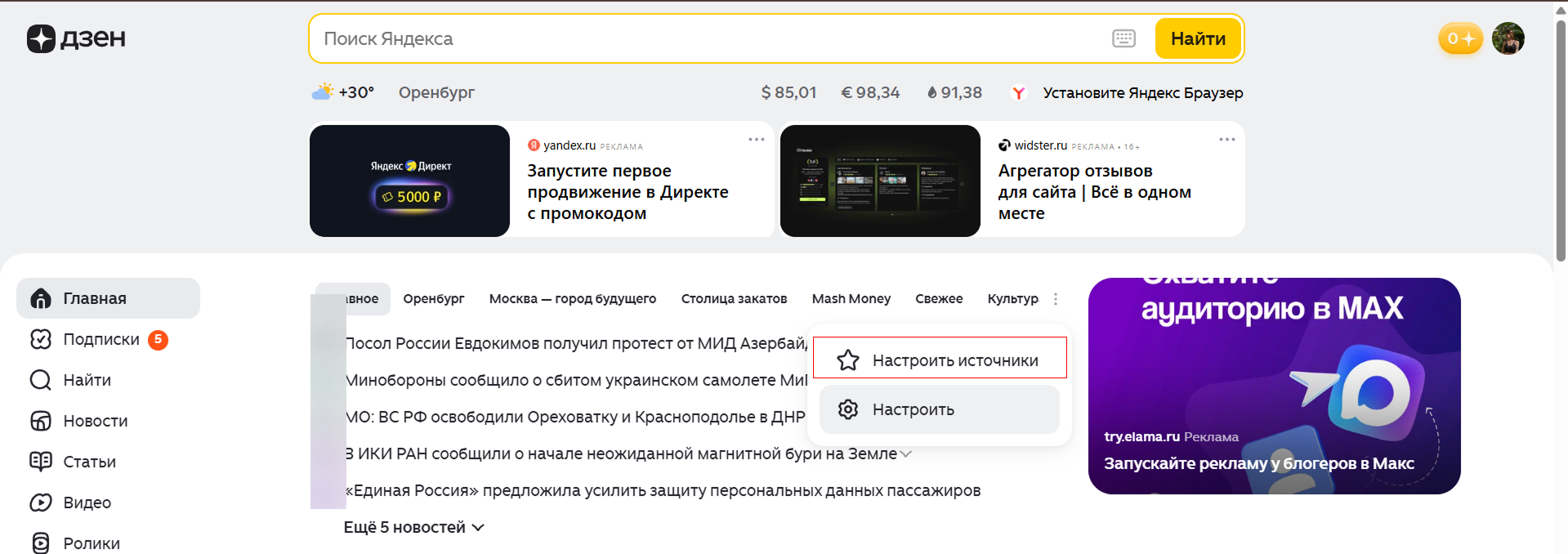Open Запустите первое продвижение в Директе headline
This screenshot has height=554, width=1568.
point(628,192)
